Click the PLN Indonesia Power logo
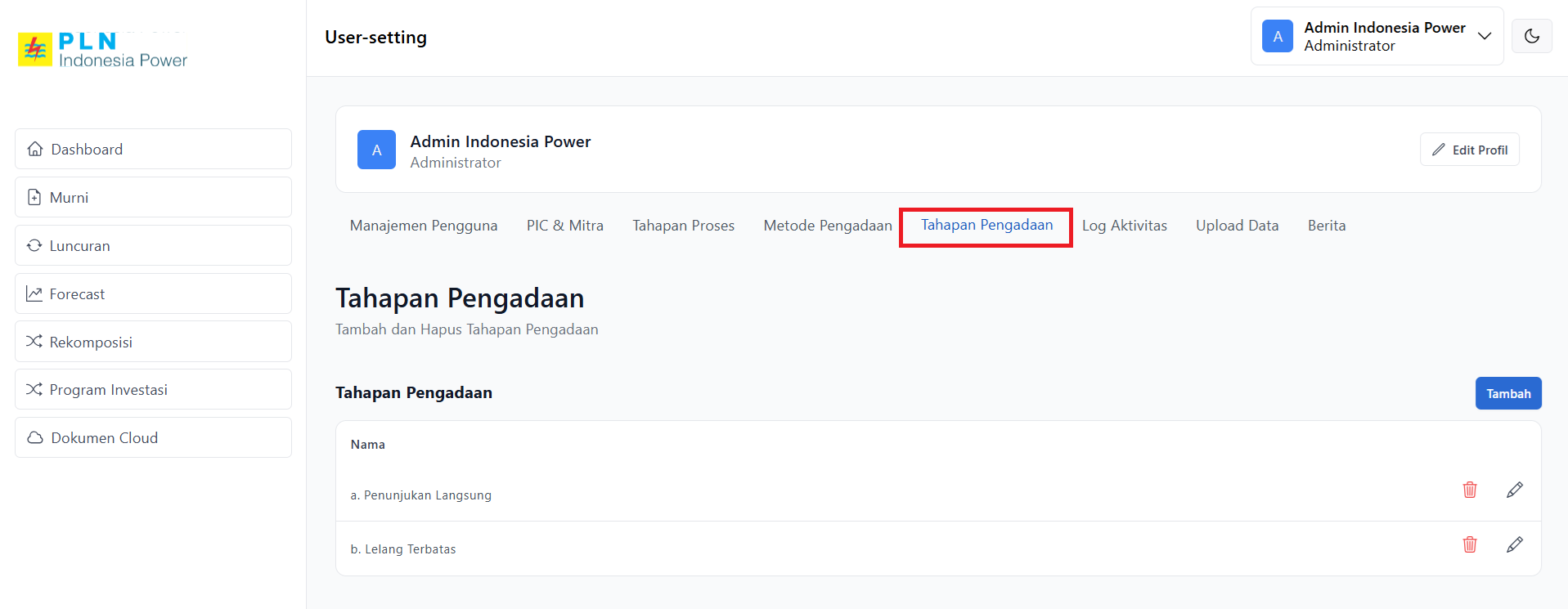1568x609 pixels. pyautogui.click(x=103, y=50)
